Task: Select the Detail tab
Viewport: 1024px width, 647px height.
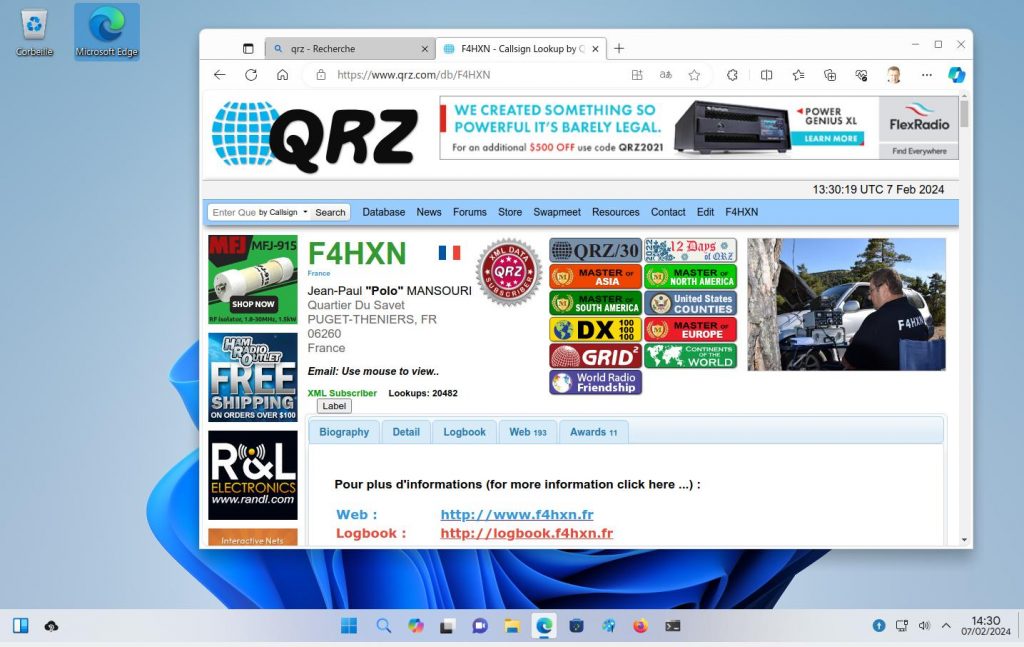Action: tap(406, 432)
